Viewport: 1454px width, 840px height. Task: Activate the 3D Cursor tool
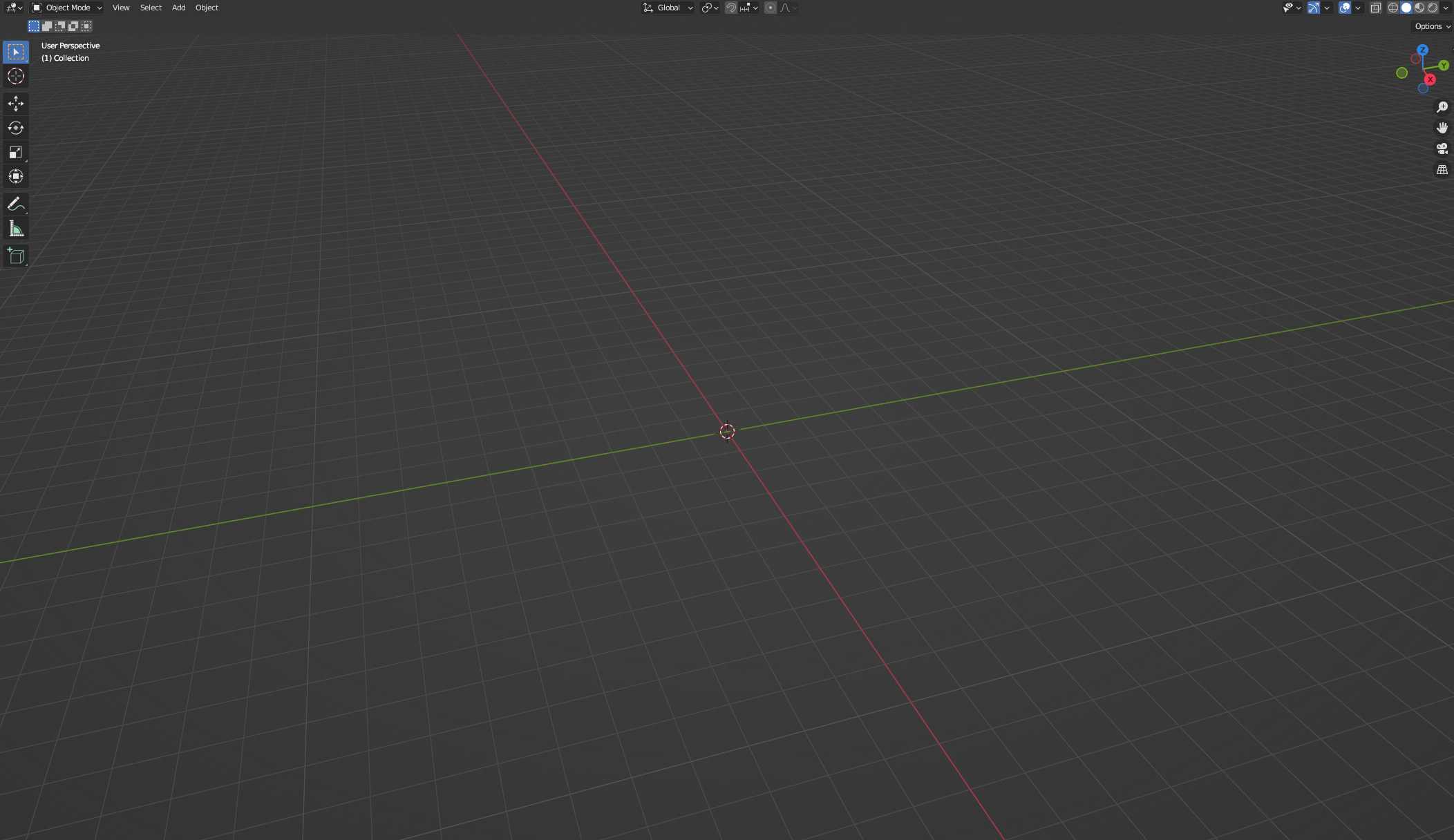point(15,76)
